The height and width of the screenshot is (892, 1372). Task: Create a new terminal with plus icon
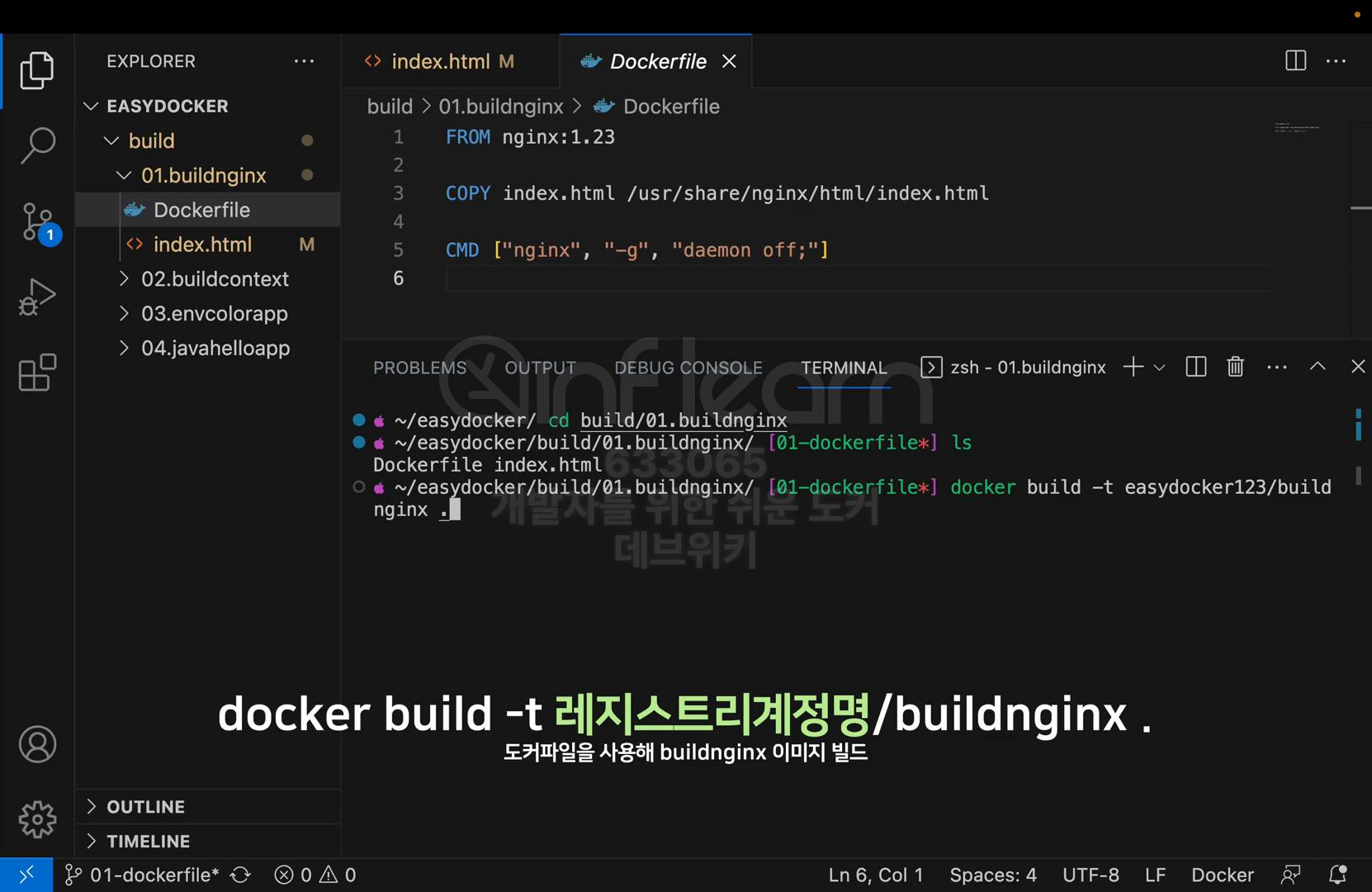click(x=1133, y=367)
